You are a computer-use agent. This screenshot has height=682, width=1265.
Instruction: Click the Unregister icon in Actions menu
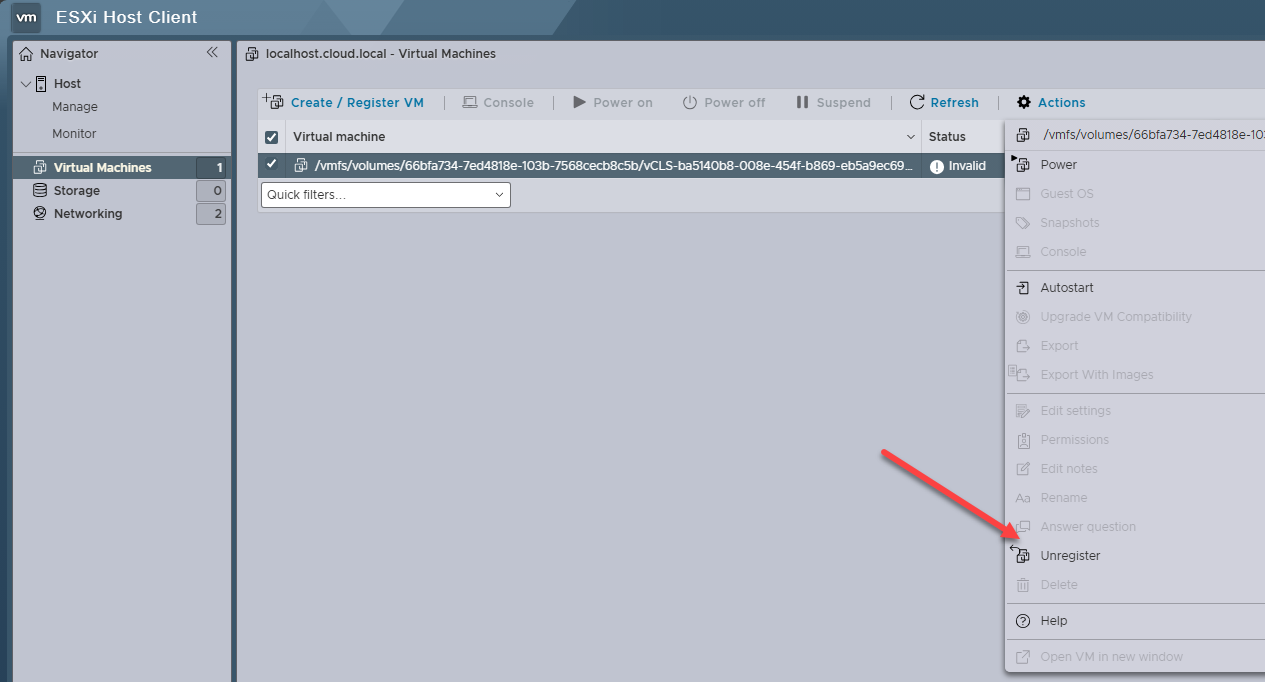pos(1021,555)
